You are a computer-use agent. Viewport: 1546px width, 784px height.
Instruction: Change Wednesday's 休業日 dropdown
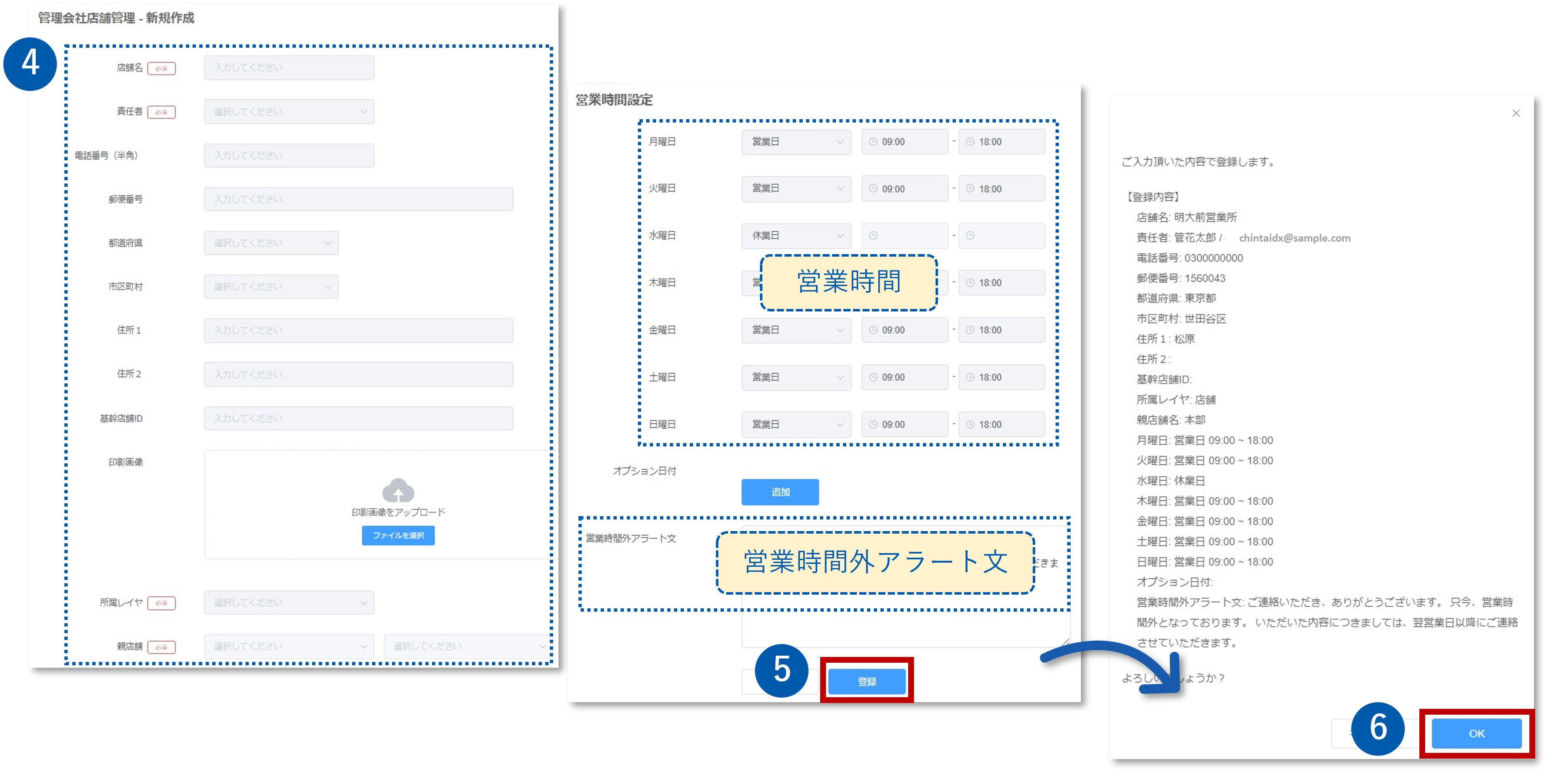click(x=796, y=235)
